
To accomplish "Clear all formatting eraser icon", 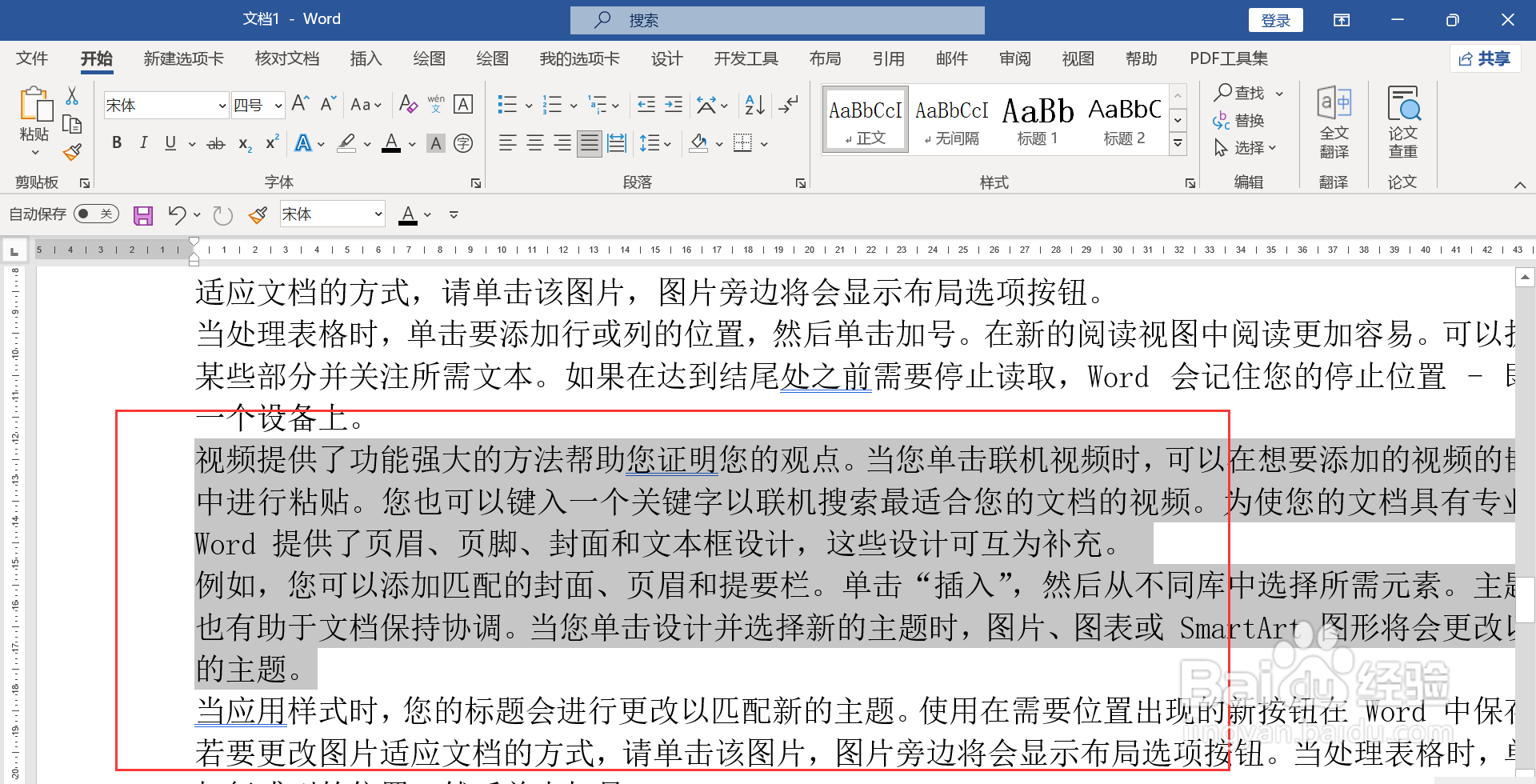I will tap(408, 104).
